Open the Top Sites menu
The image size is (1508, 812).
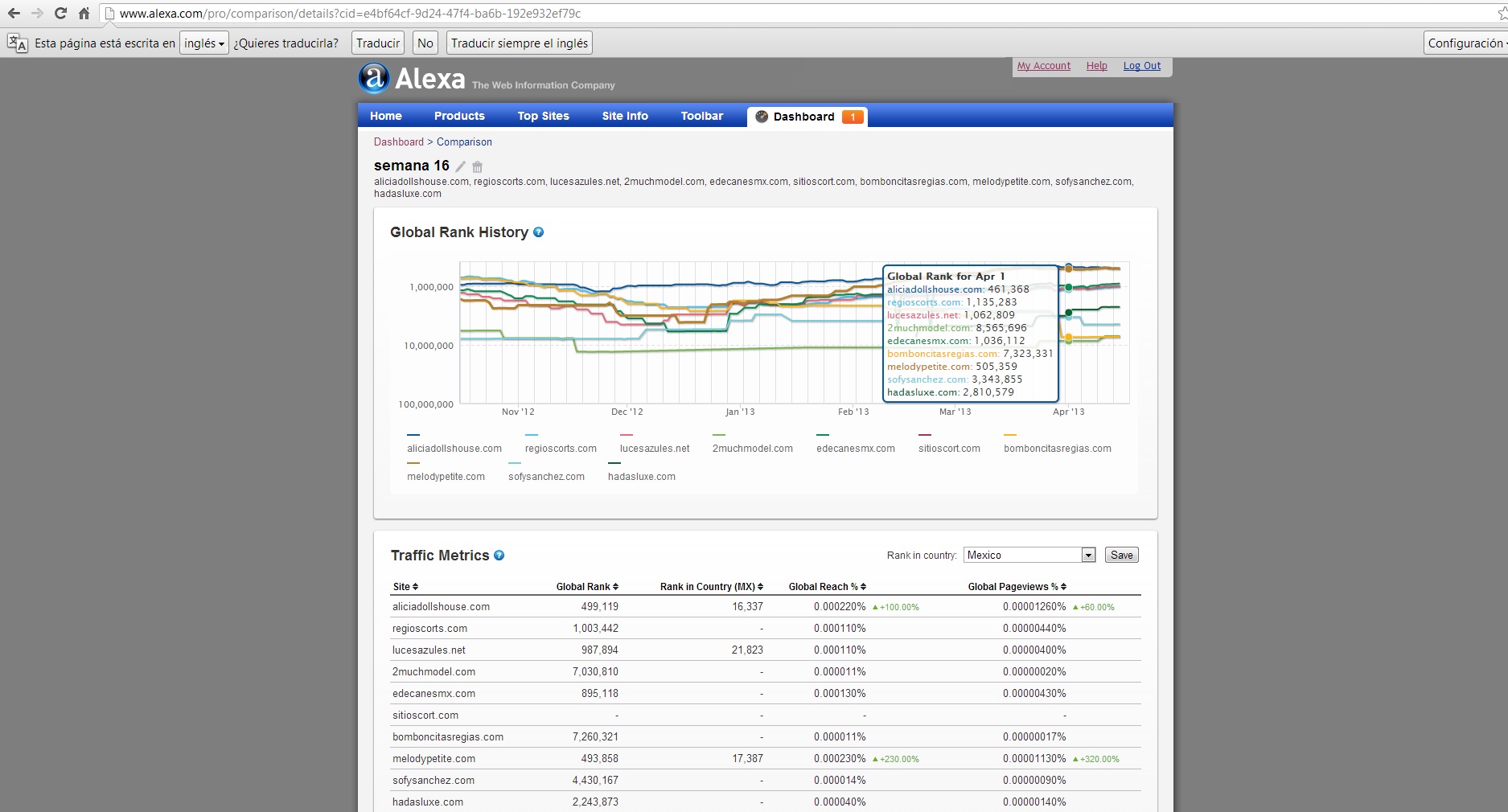(544, 117)
